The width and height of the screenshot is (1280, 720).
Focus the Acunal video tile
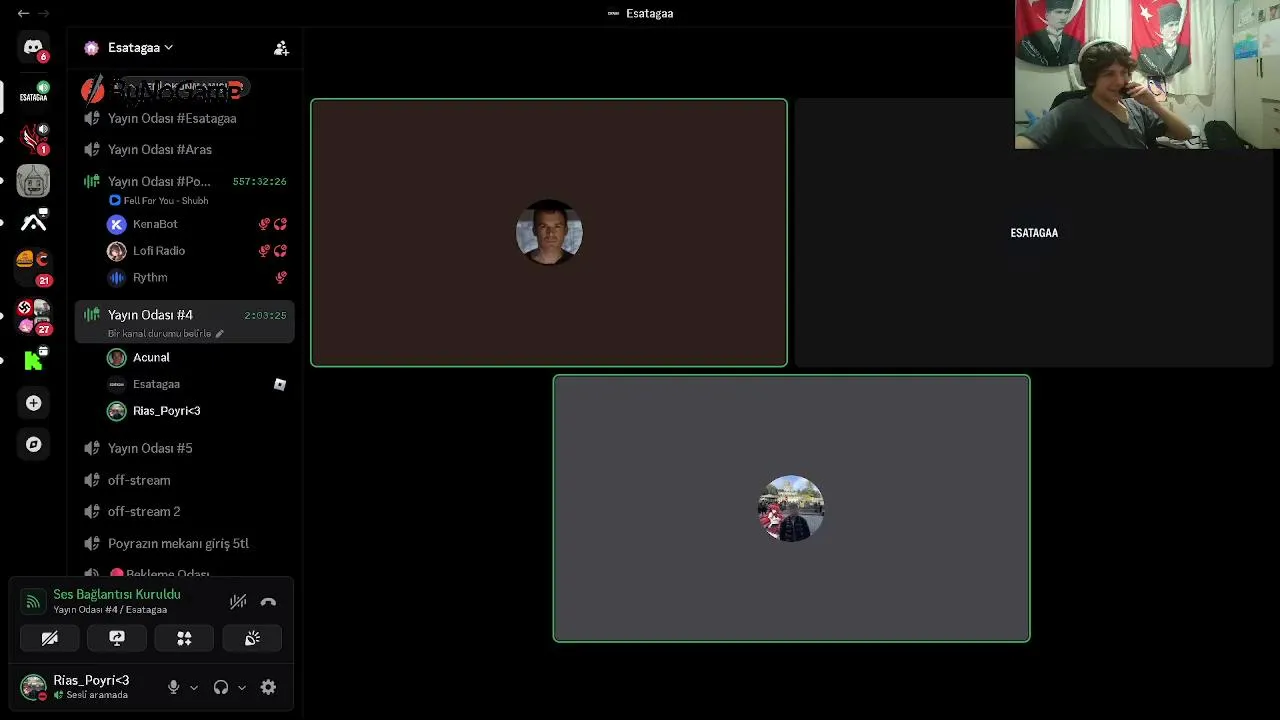tap(549, 233)
